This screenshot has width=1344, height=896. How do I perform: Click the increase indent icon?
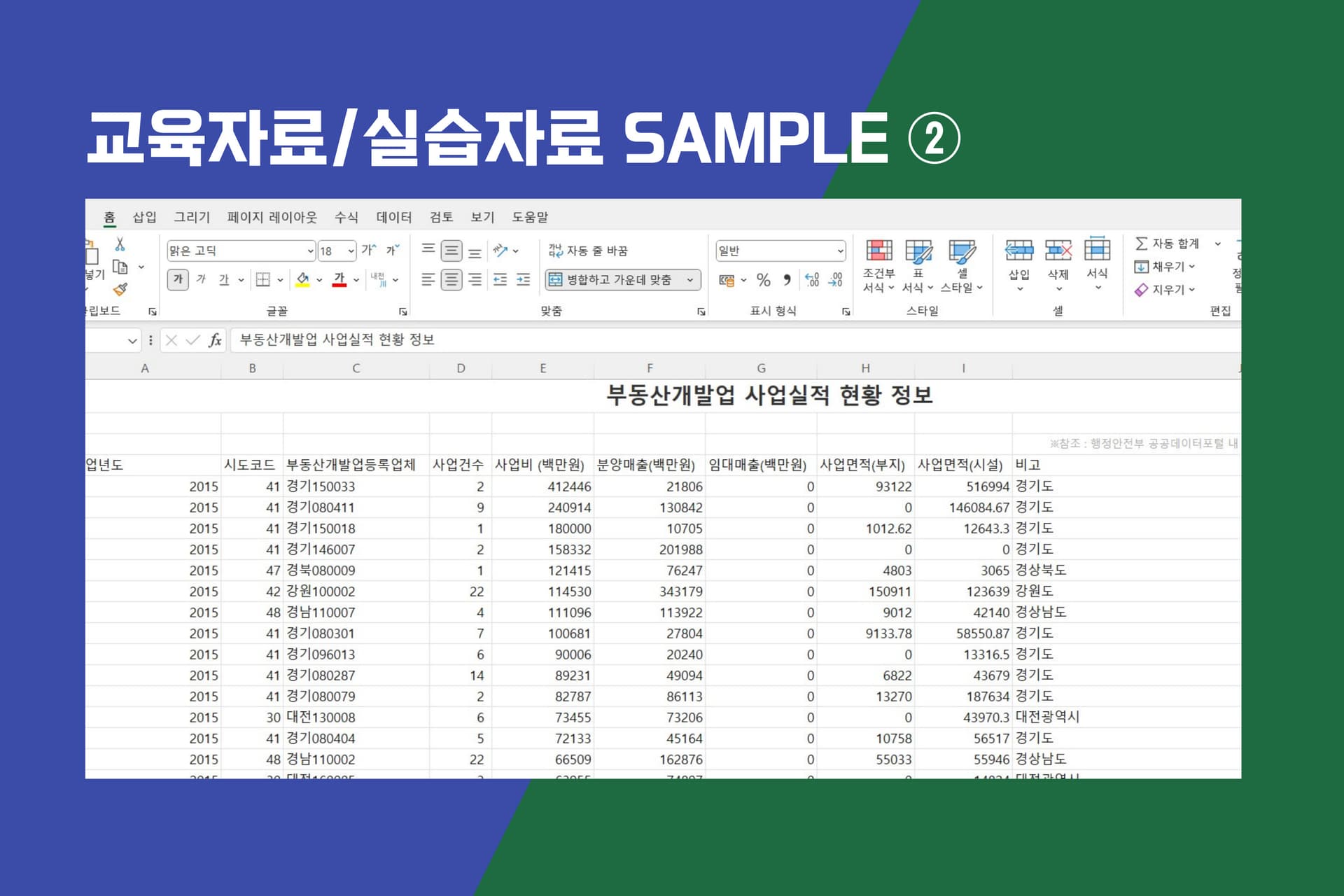click(524, 280)
